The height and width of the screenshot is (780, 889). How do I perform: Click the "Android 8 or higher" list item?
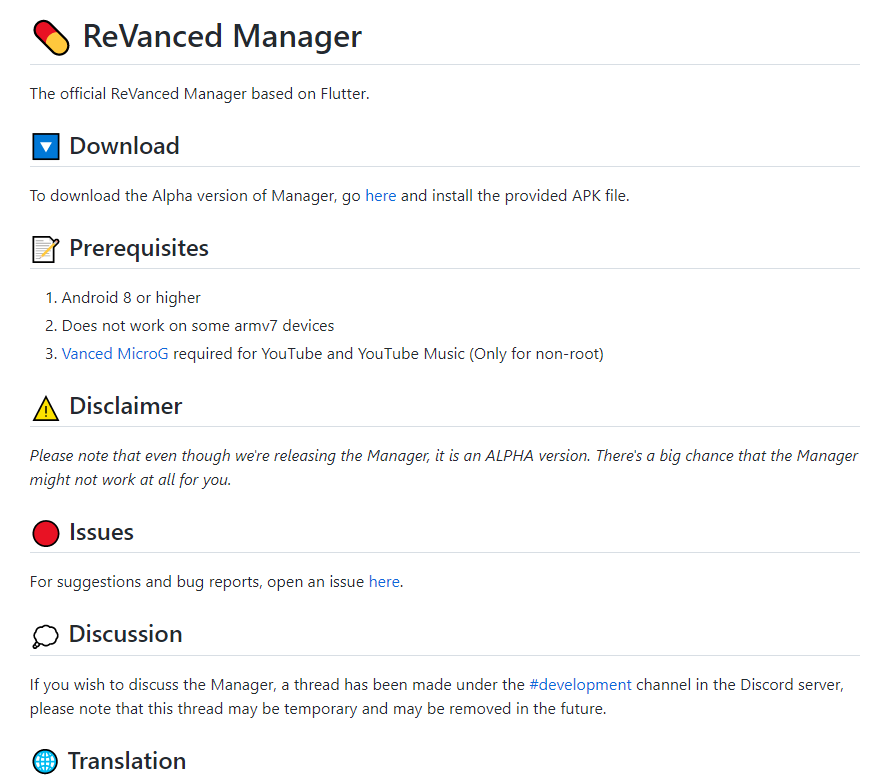131,298
